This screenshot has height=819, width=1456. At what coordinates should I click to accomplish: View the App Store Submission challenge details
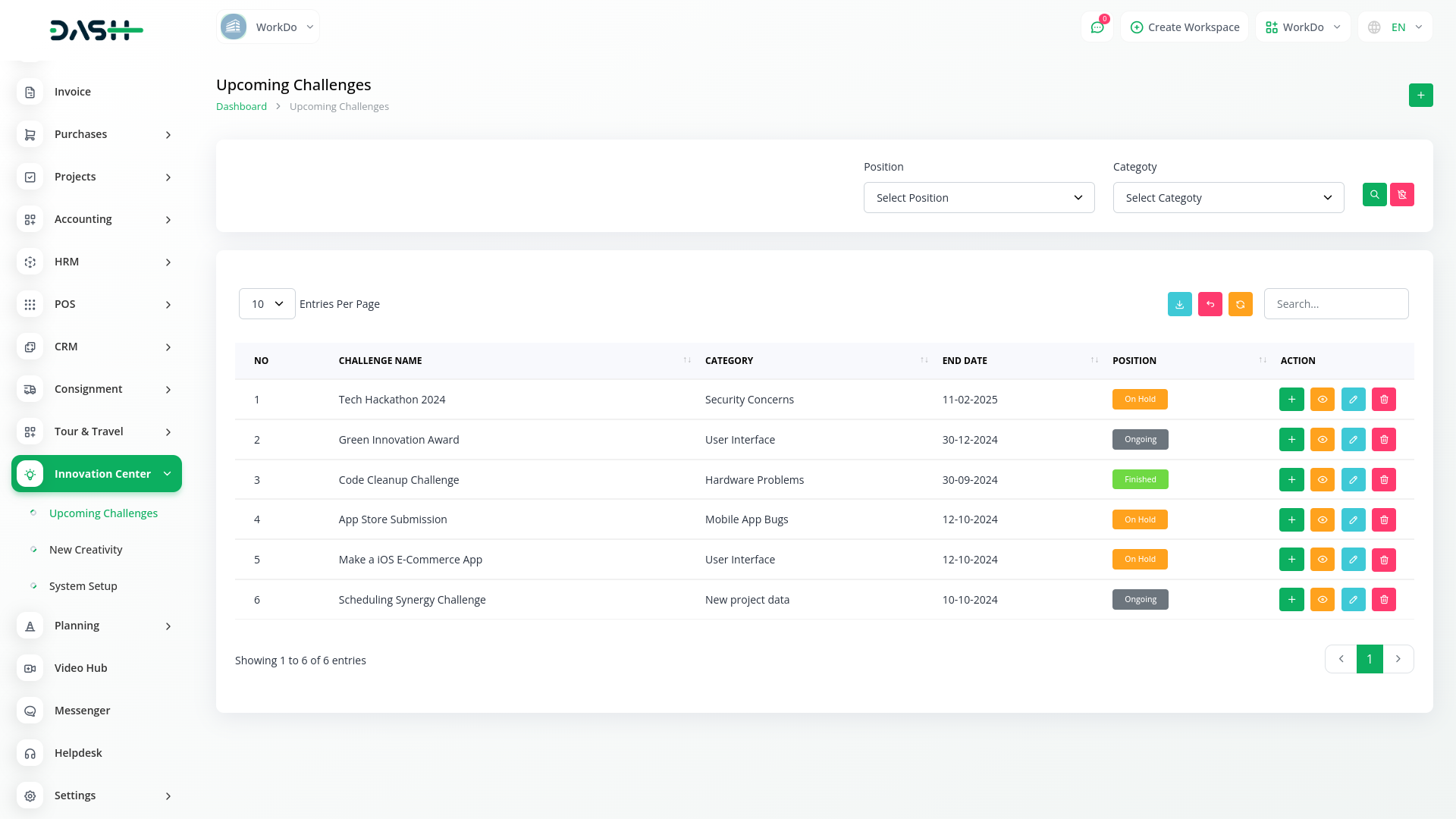click(x=1322, y=520)
